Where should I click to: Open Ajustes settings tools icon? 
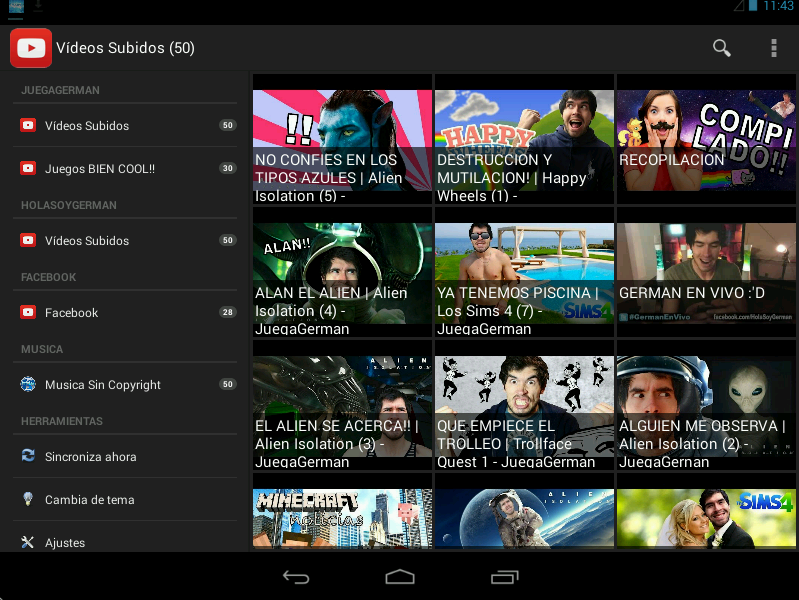tap(28, 542)
